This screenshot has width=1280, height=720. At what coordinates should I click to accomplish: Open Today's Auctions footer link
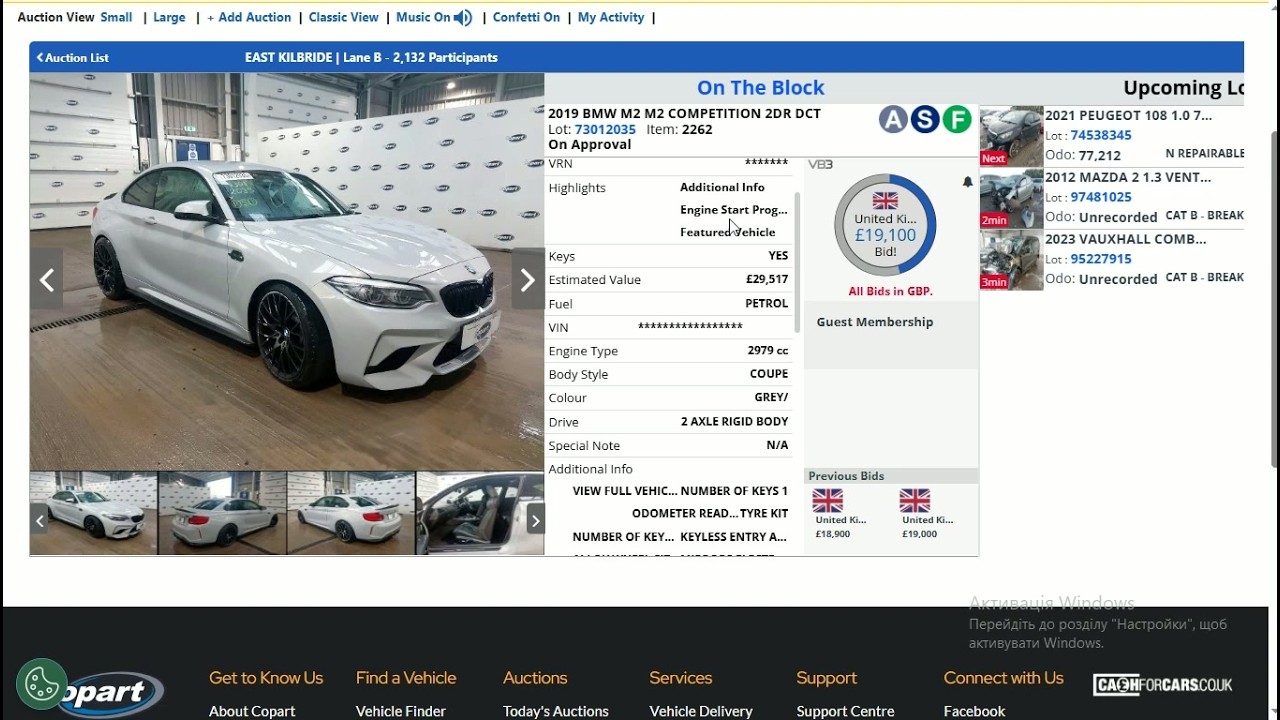click(556, 711)
